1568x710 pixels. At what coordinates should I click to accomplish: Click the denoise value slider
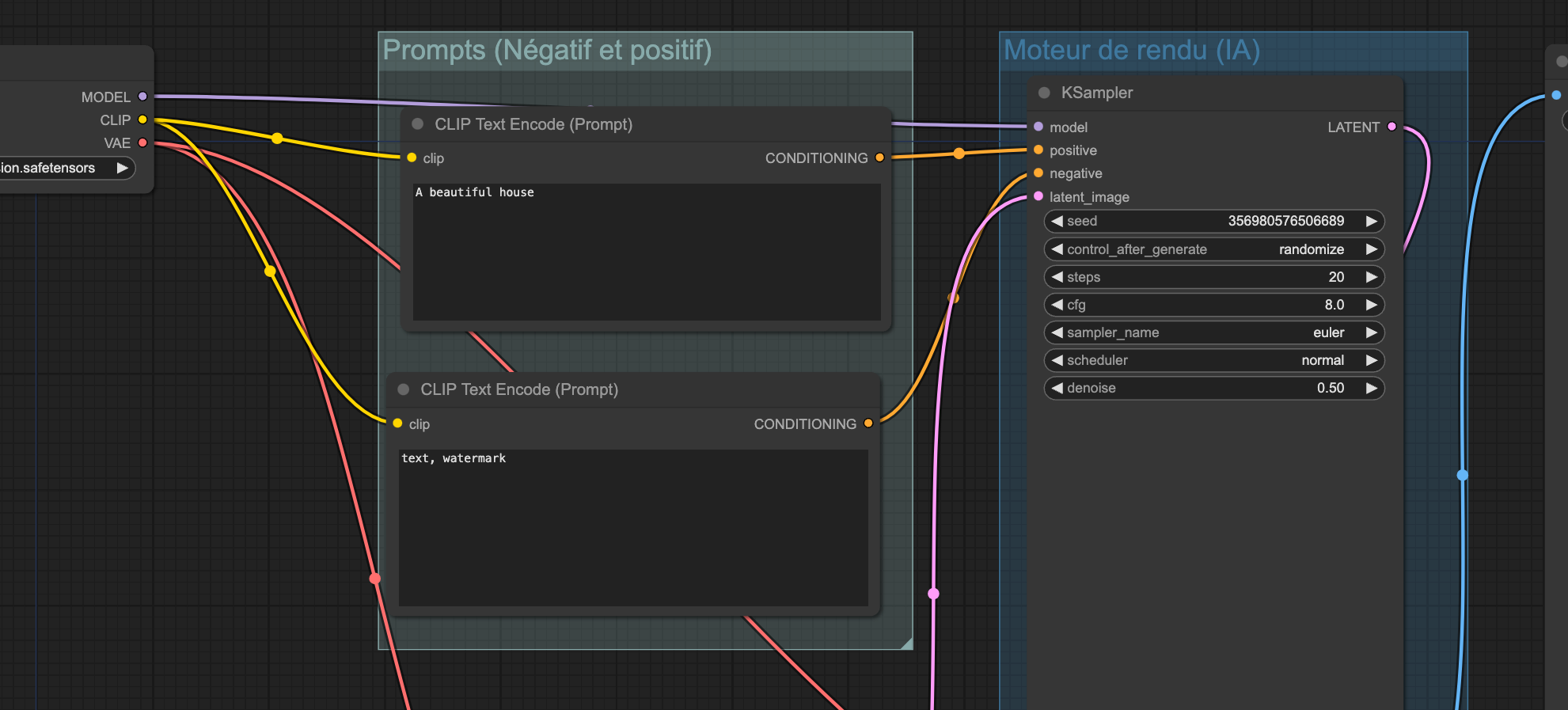point(1213,388)
